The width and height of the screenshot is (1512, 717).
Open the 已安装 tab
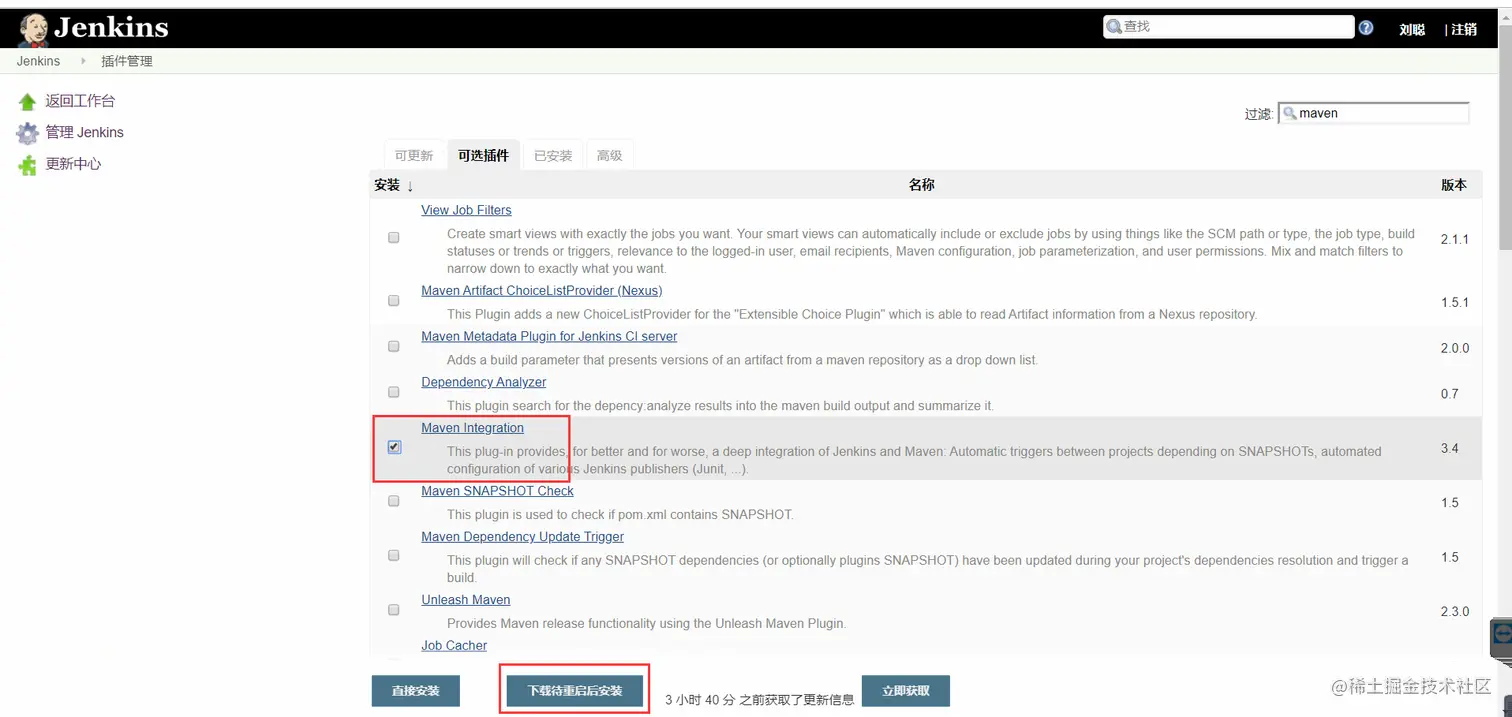pyautogui.click(x=553, y=155)
